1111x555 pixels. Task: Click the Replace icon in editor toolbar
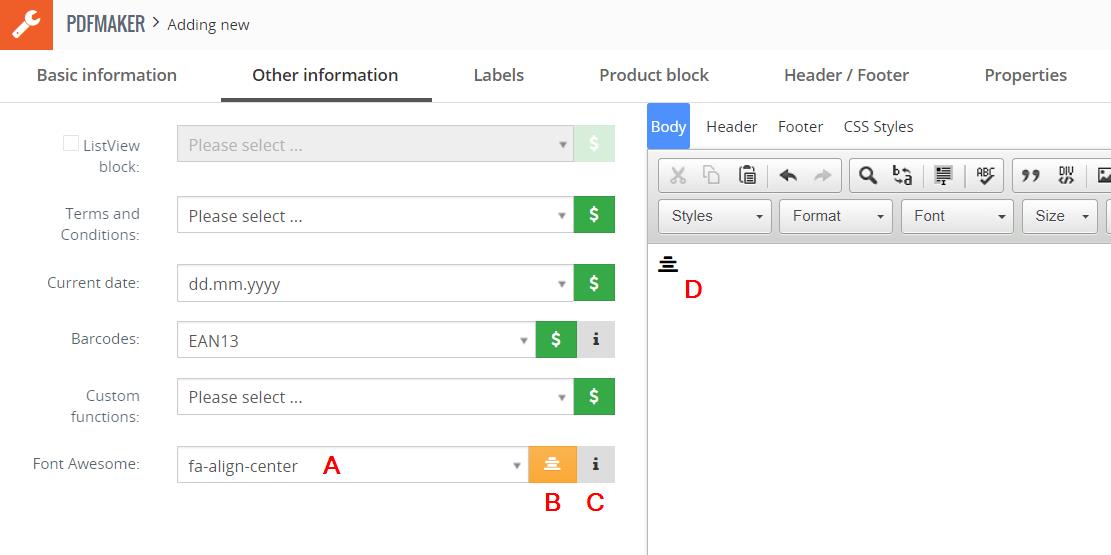pos(902,176)
